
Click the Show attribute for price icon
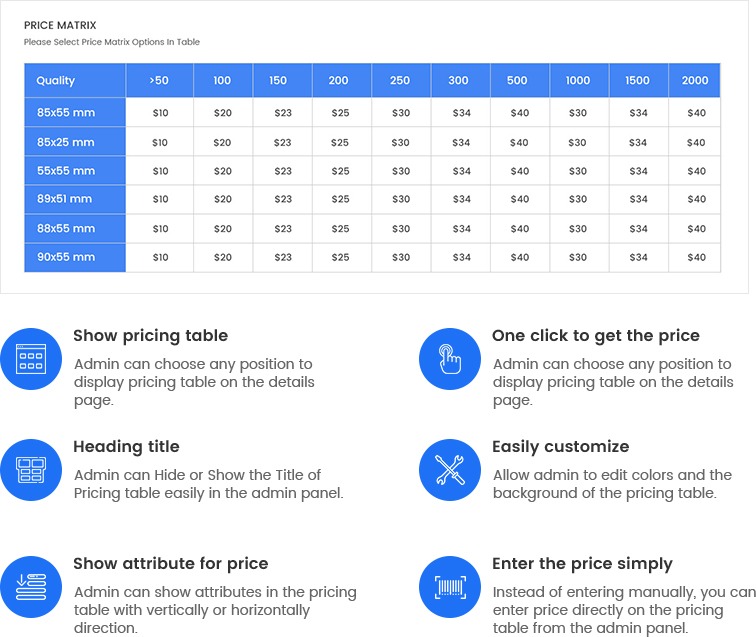click(31, 586)
